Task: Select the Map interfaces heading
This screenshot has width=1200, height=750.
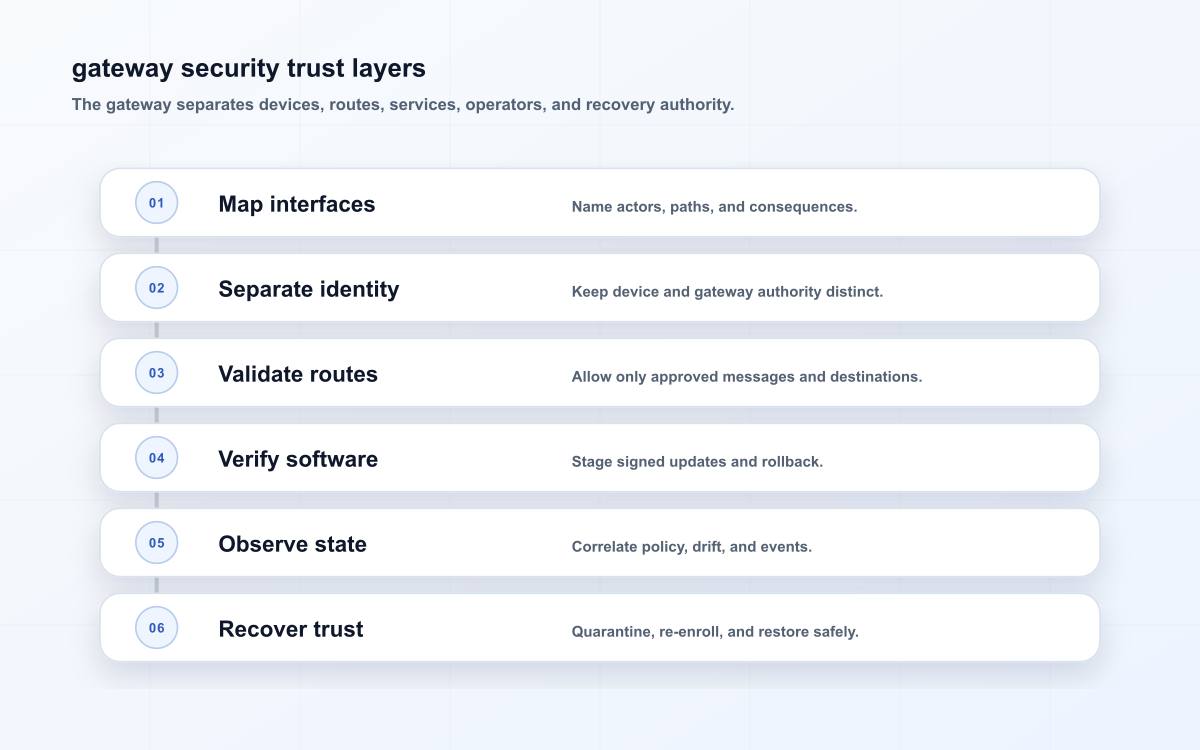Action: 297,204
